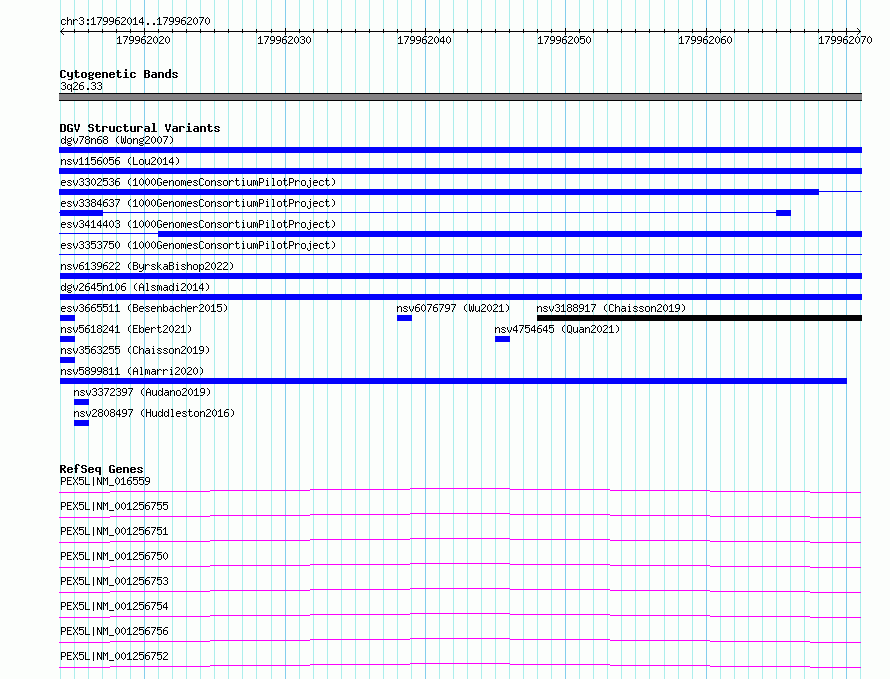Open the esv3414403 variant label

(198, 224)
